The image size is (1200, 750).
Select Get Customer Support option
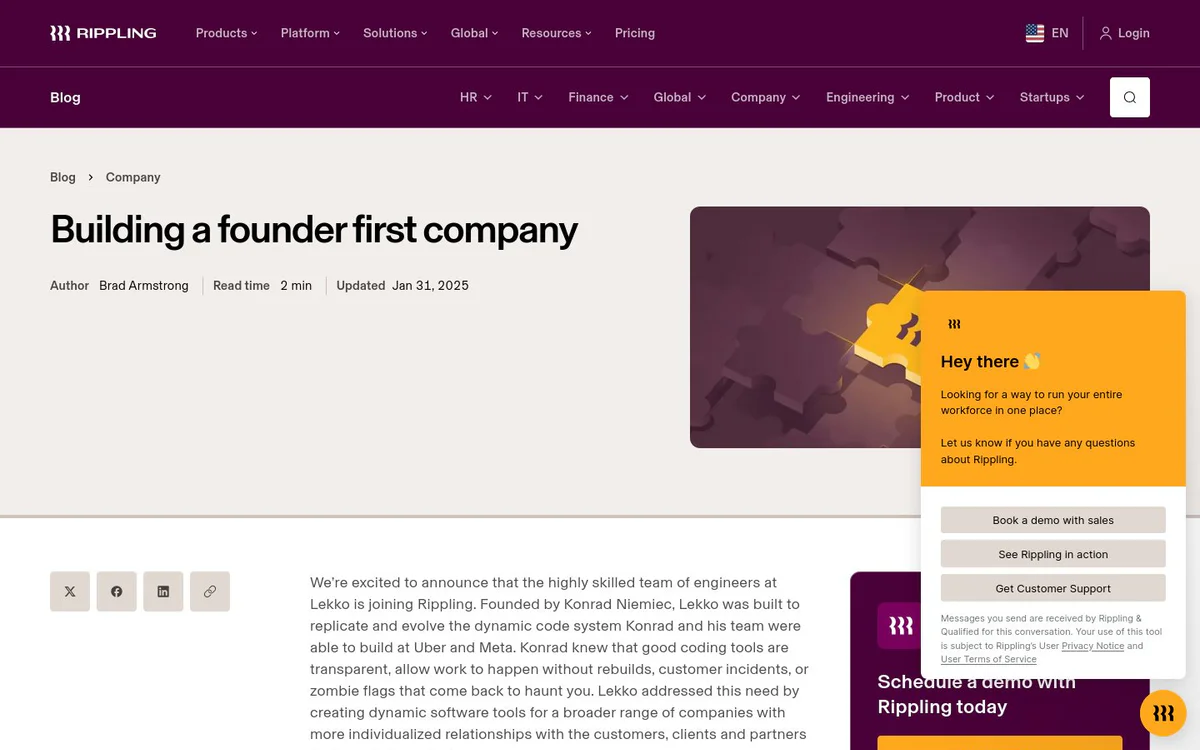coord(1053,588)
